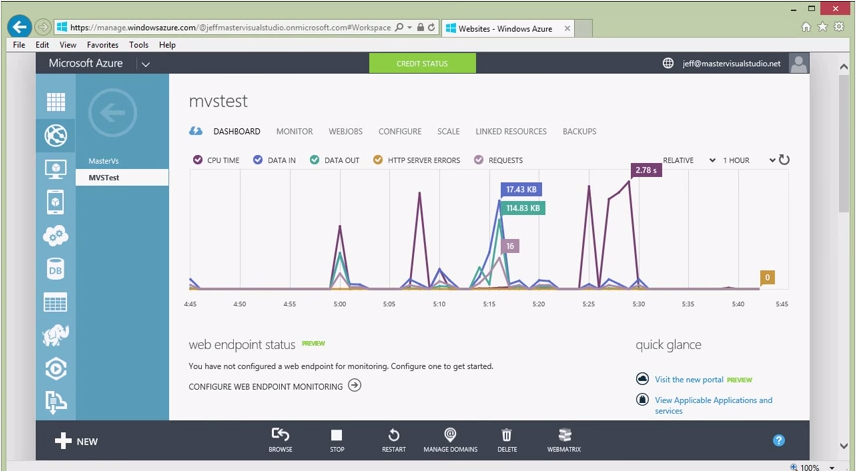The height and width of the screenshot is (471, 856).
Task: Click the STOP icon in bottom command bar
Action: (337, 435)
